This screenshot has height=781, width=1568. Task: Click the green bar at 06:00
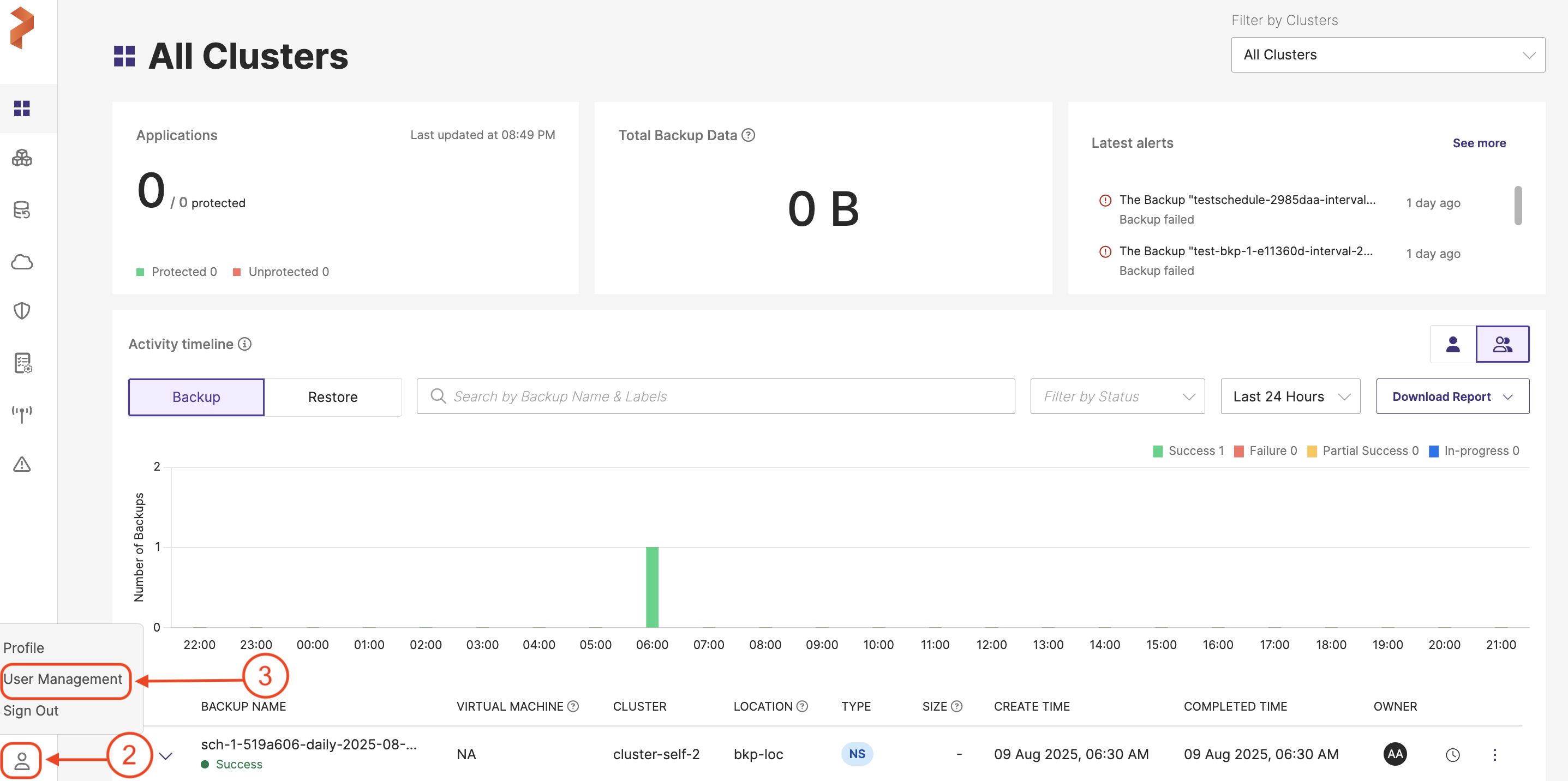tap(652, 586)
